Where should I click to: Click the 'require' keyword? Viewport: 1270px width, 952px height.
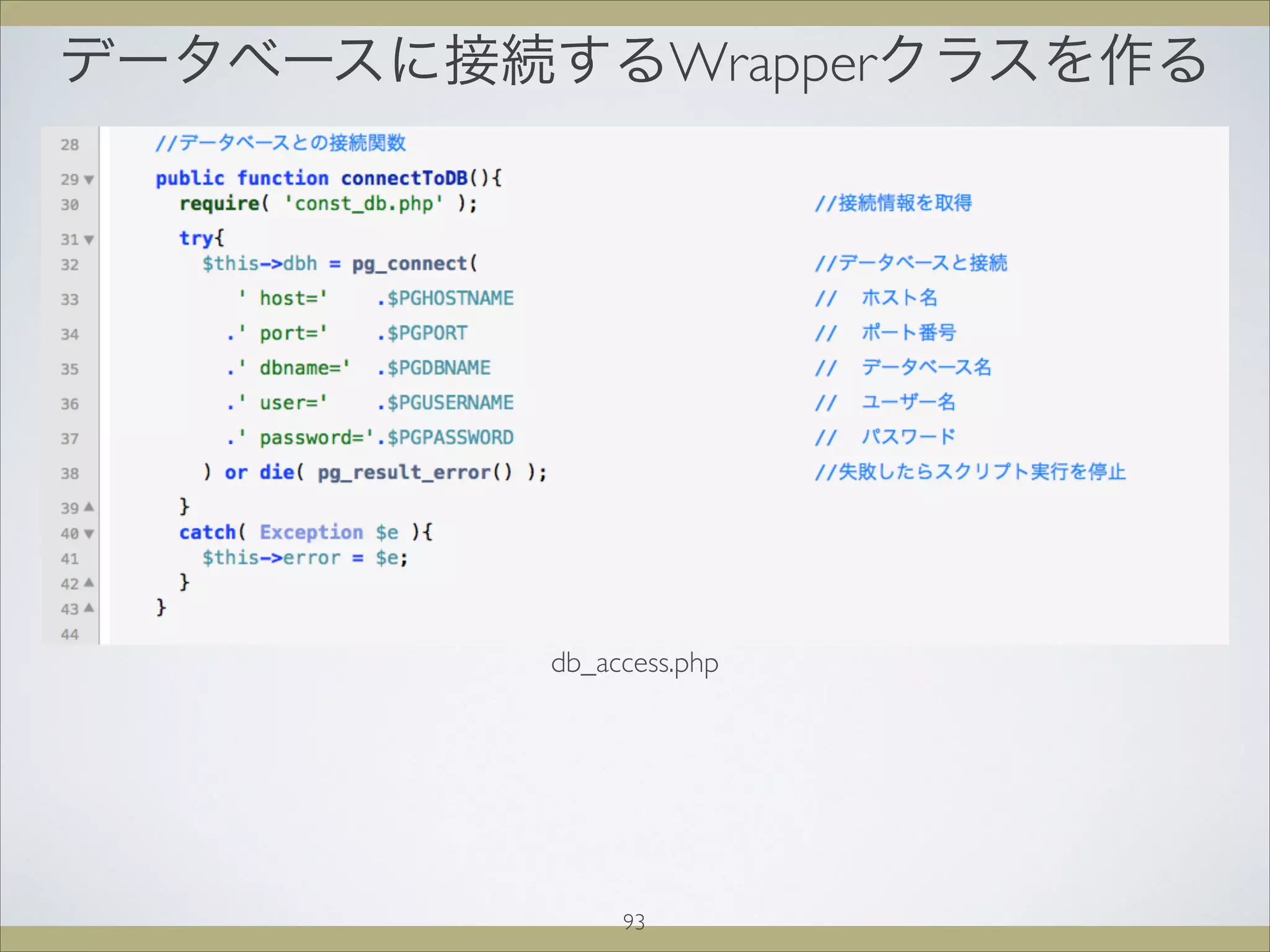pyautogui.click(x=220, y=204)
